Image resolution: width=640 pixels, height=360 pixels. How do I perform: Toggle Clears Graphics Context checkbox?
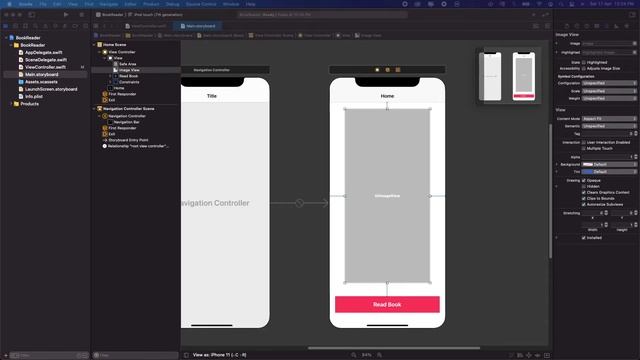click(584, 192)
